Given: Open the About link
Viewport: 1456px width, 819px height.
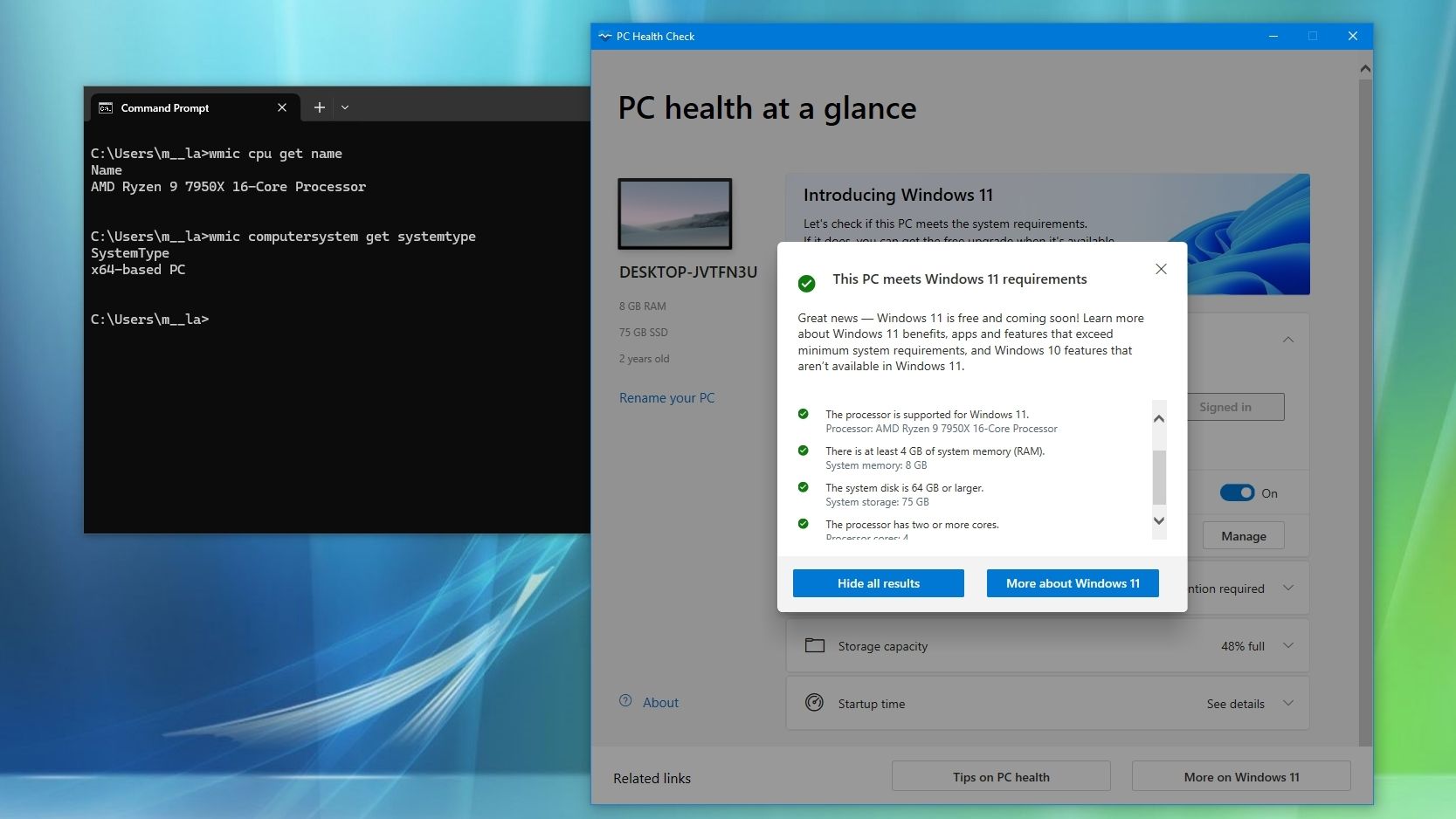Looking at the screenshot, I should [660, 702].
